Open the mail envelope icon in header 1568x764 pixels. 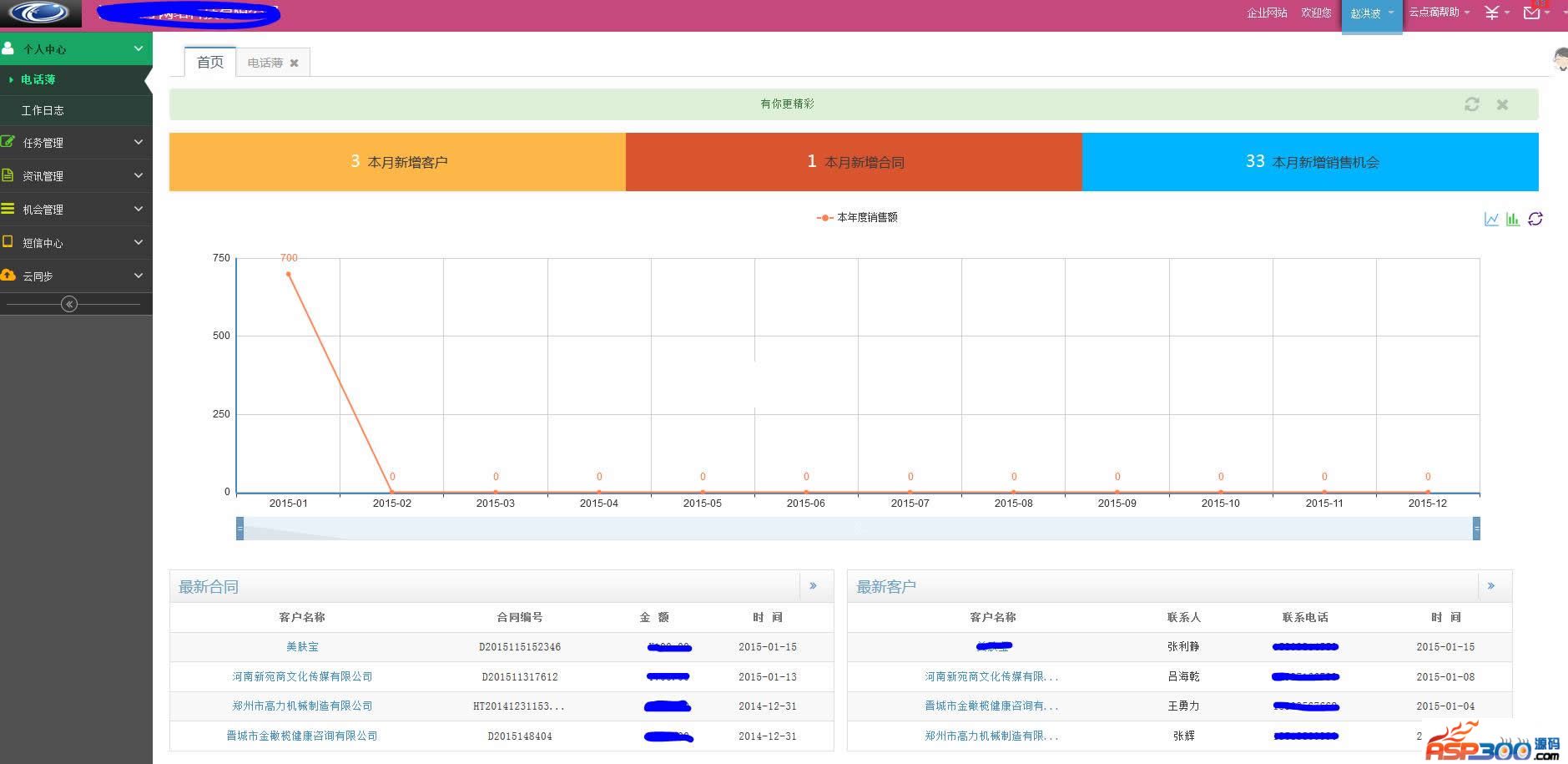tap(1531, 13)
